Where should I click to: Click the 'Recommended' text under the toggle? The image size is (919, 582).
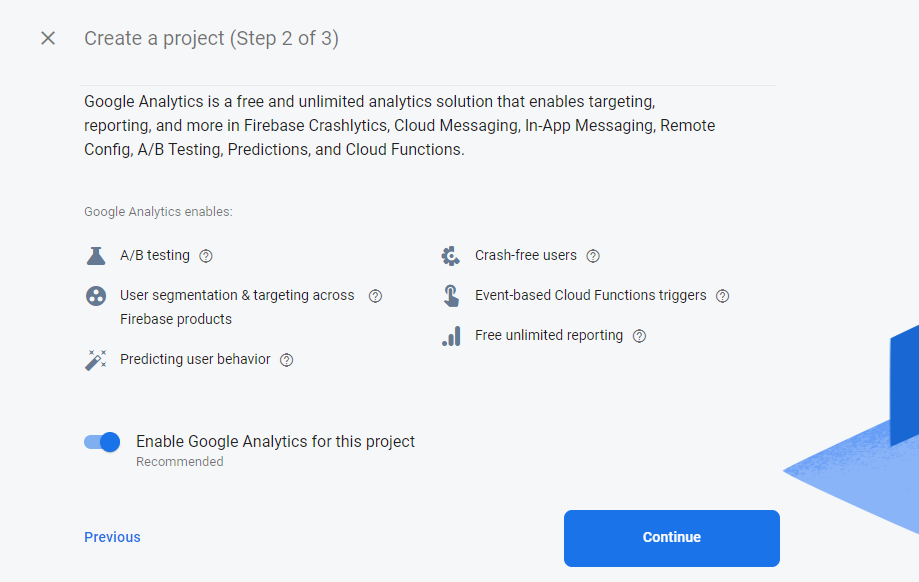click(x=180, y=462)
